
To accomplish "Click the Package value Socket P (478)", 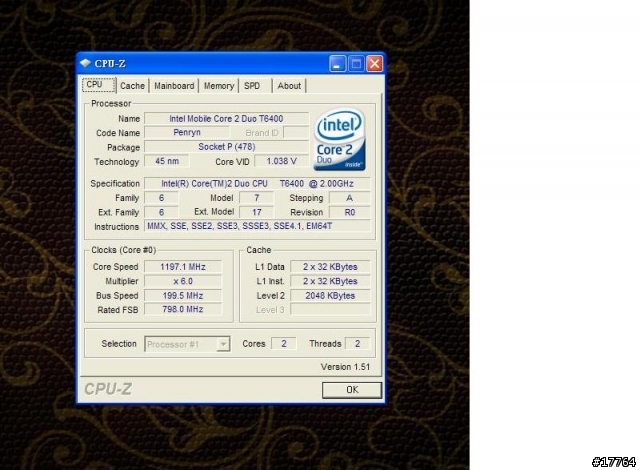I will pyautogui.click(x=227, y=147).
